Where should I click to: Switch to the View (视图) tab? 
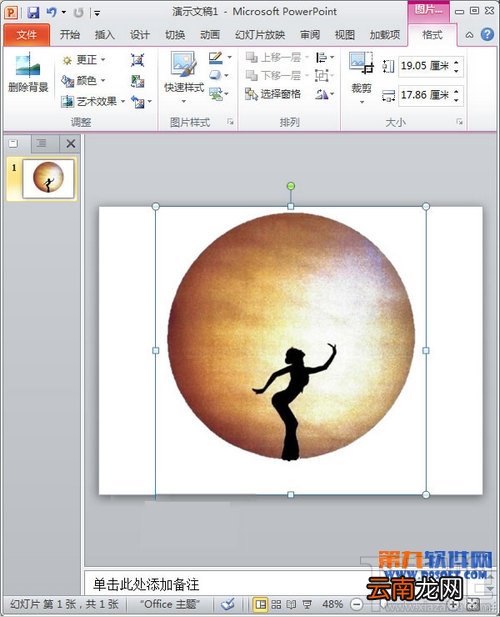point(345,35)
